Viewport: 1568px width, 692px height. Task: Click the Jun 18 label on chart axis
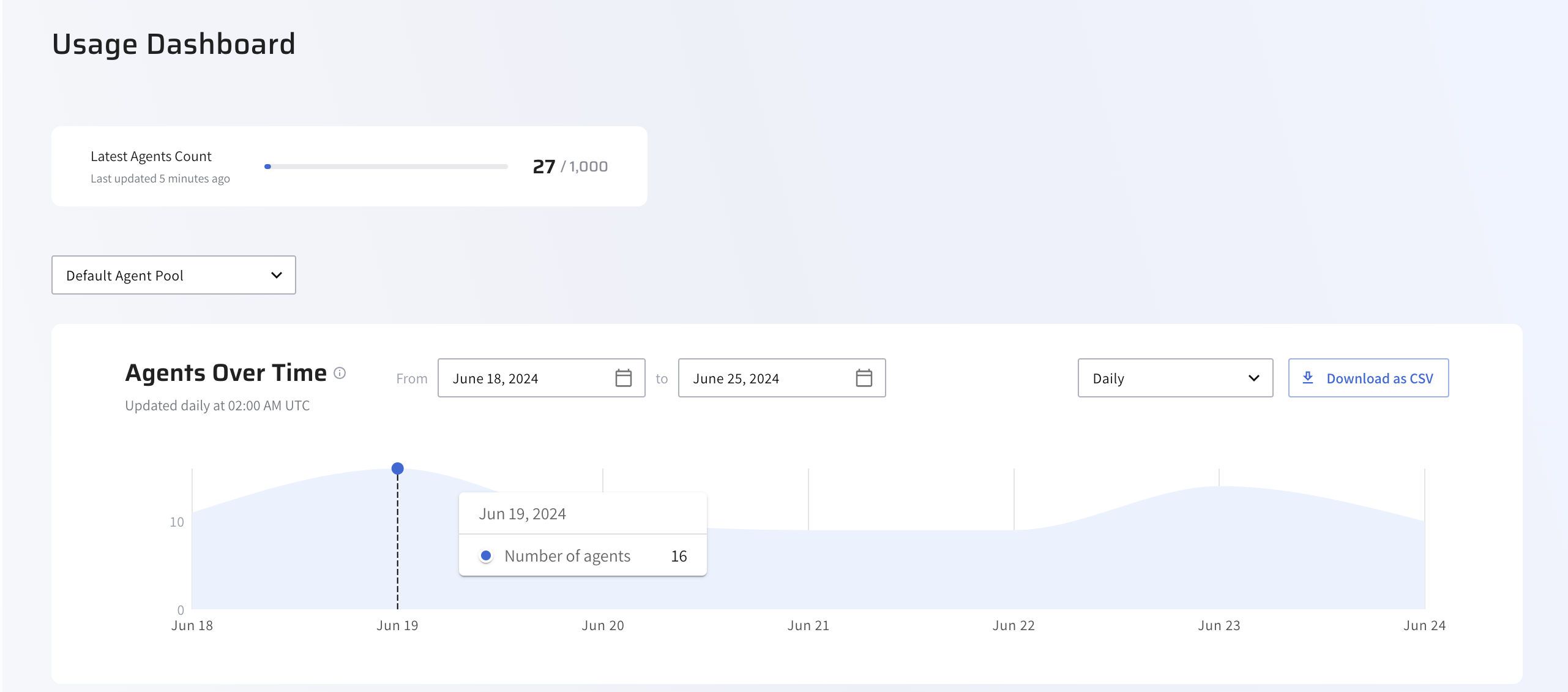[x=192, y=626]
